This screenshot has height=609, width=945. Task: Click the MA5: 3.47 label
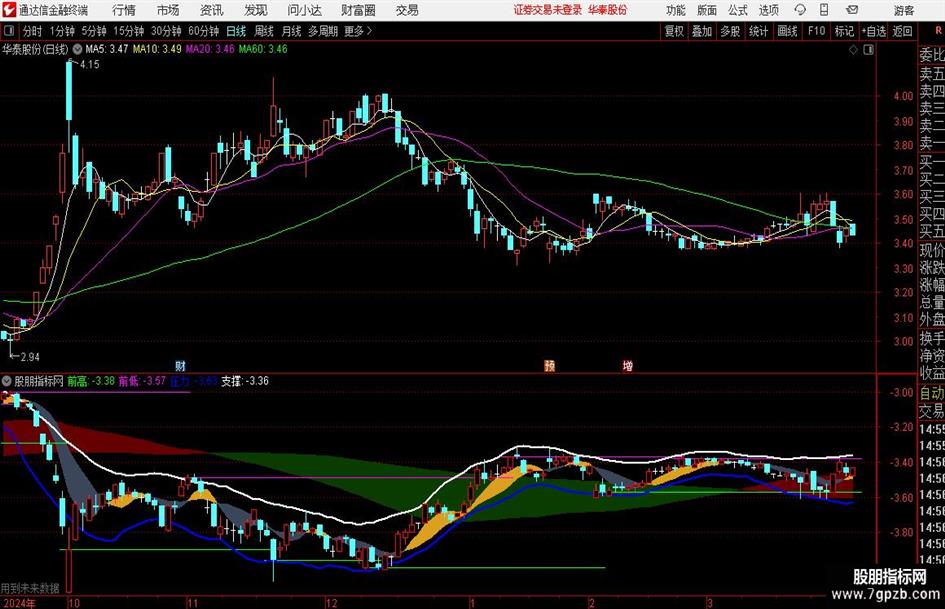(x=107, y=49)
